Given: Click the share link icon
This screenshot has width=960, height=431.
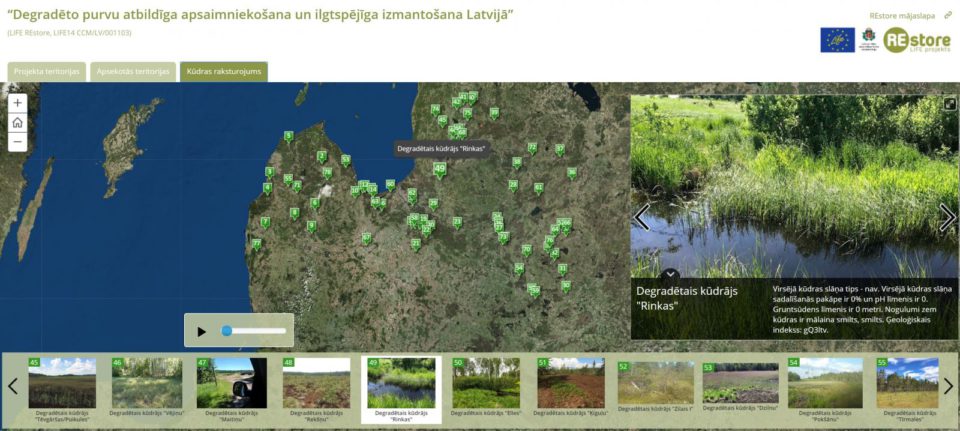Looking at the screenshot, I should pos(948,15).
